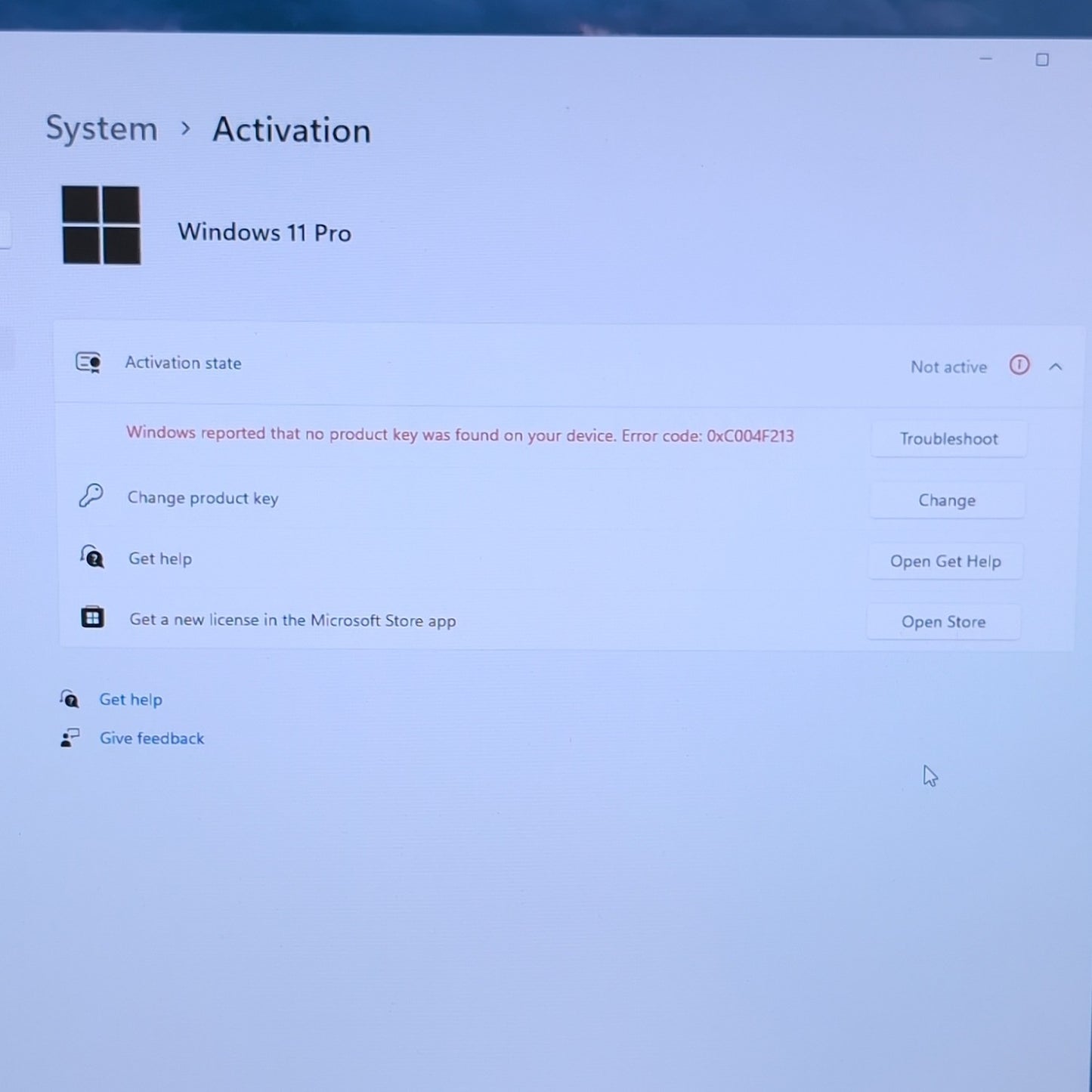
Task: Click the error code 0xC004F213 message
Action: [x=459, y=435]
